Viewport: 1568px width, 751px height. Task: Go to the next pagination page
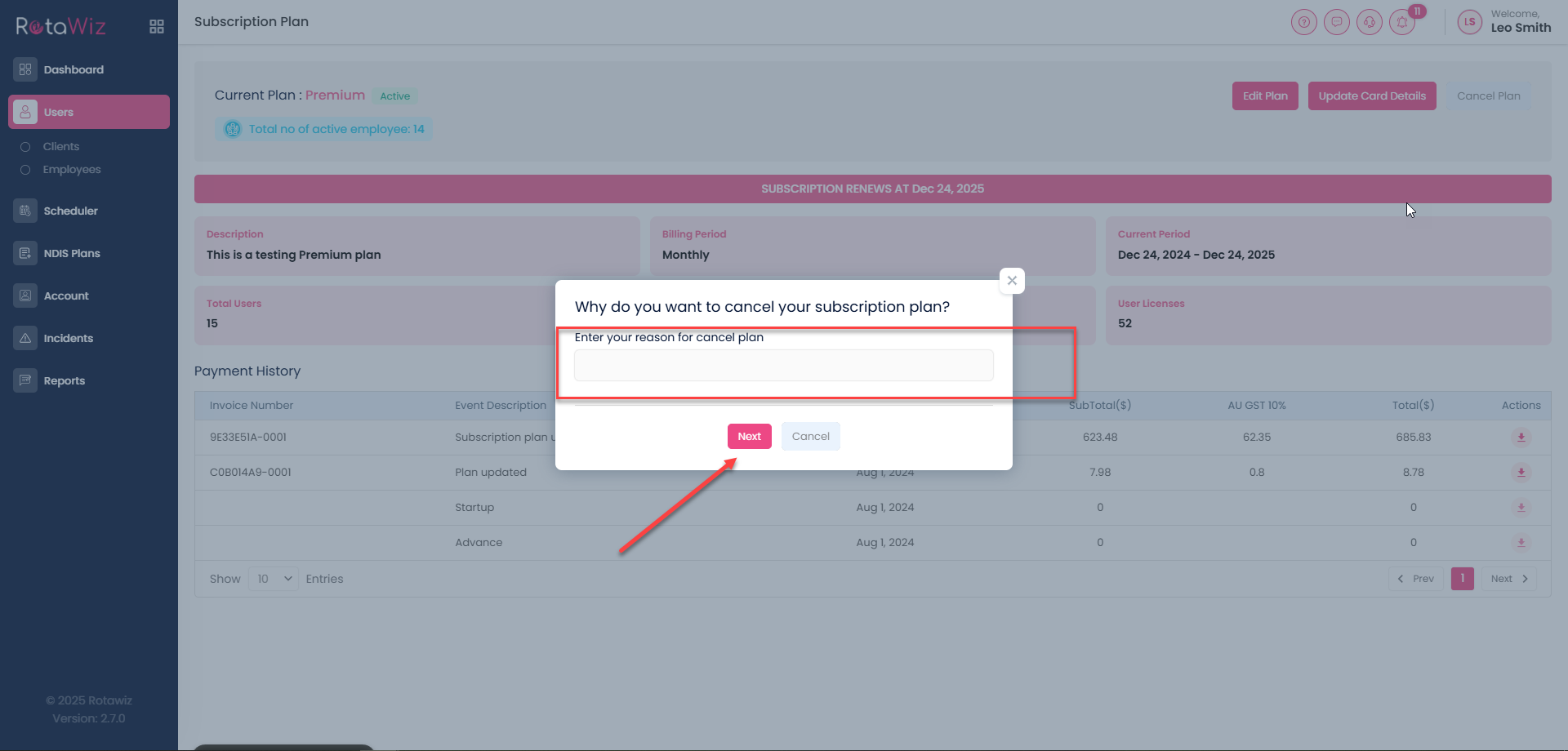[1508, 579]
